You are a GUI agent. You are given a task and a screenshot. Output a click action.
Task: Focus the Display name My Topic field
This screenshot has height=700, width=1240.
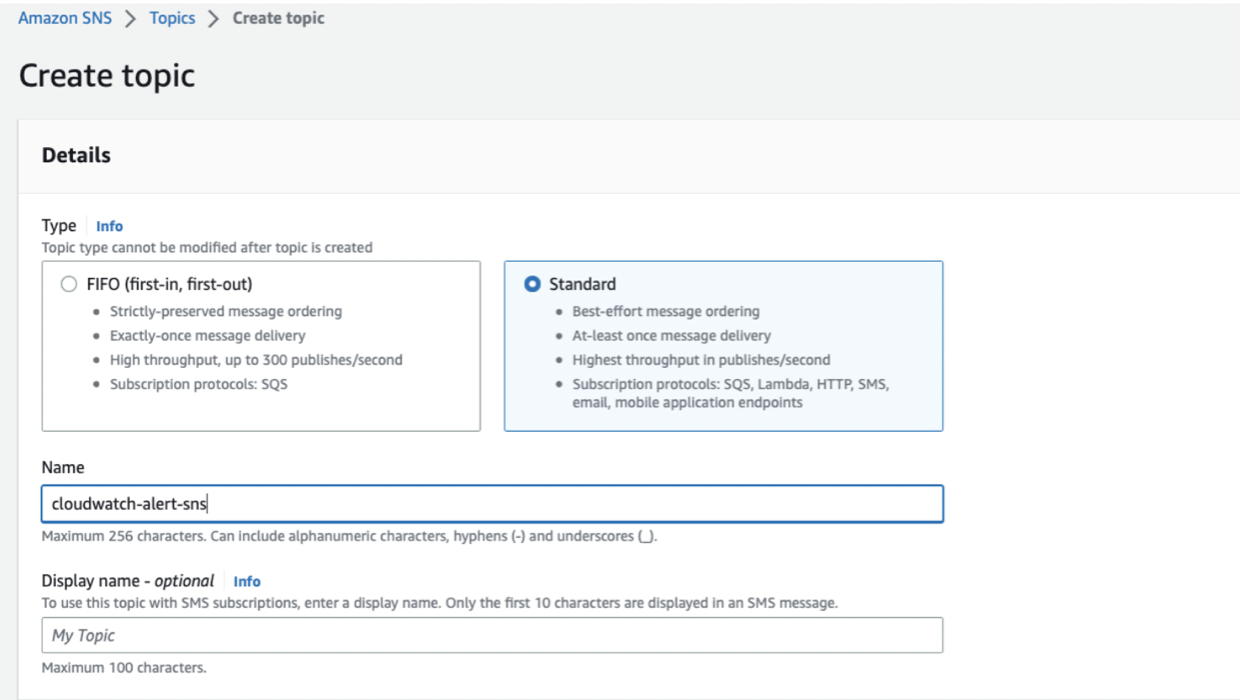[492, 635]
